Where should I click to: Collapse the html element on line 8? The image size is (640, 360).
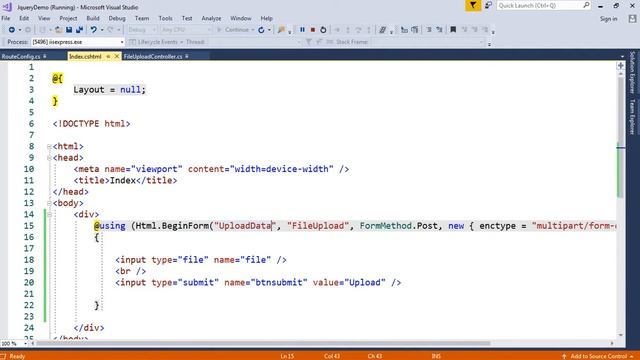point(49,146)
